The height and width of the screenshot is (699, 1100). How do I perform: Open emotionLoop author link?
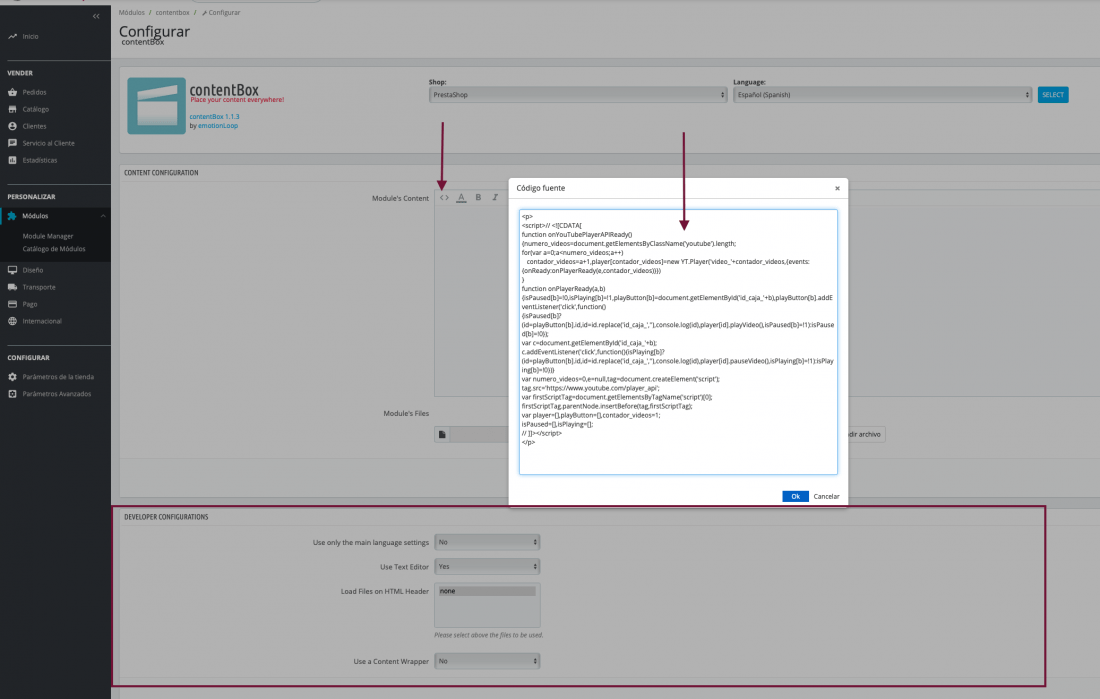pyautogui.click(x=217, y=126)
